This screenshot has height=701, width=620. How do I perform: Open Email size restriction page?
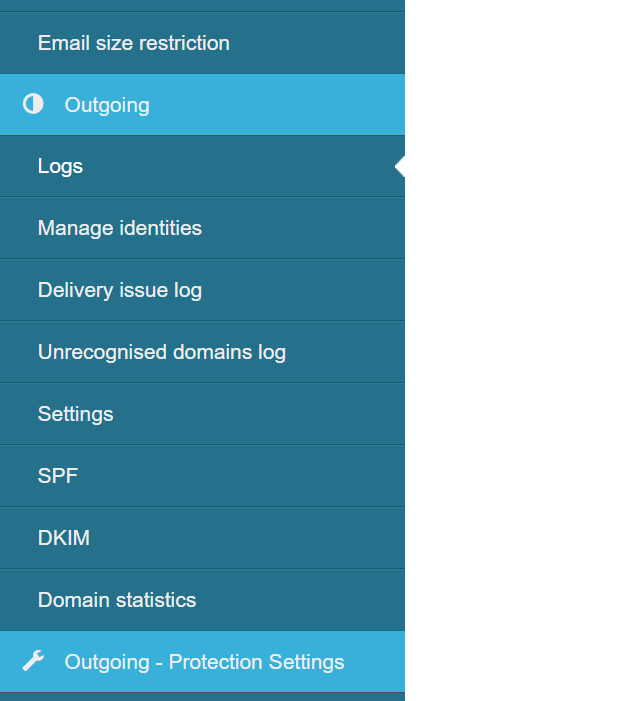134,43
